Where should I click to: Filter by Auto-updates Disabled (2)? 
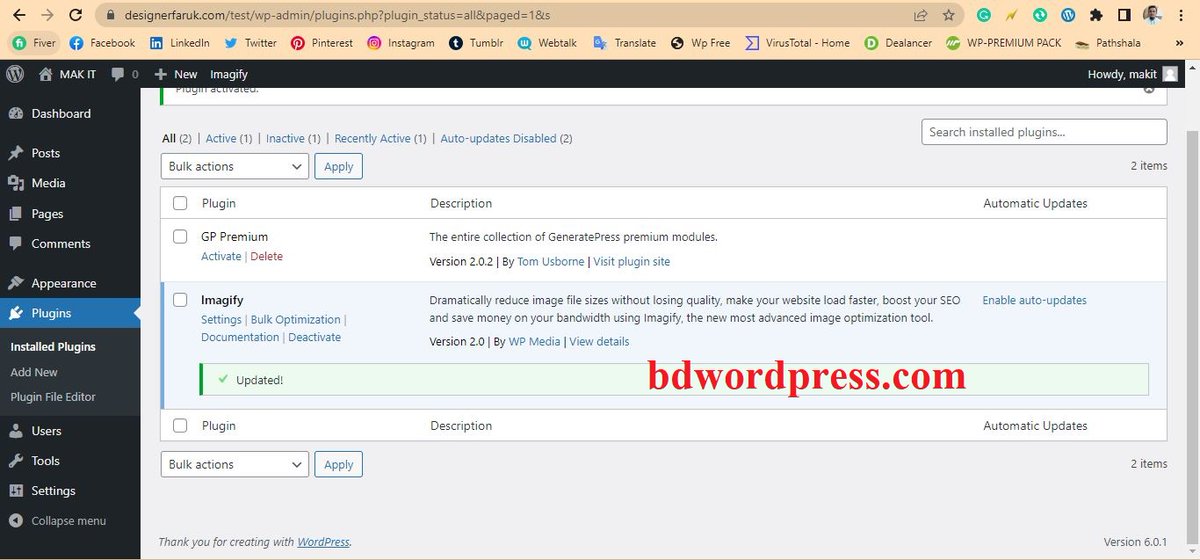pos(506,139)
